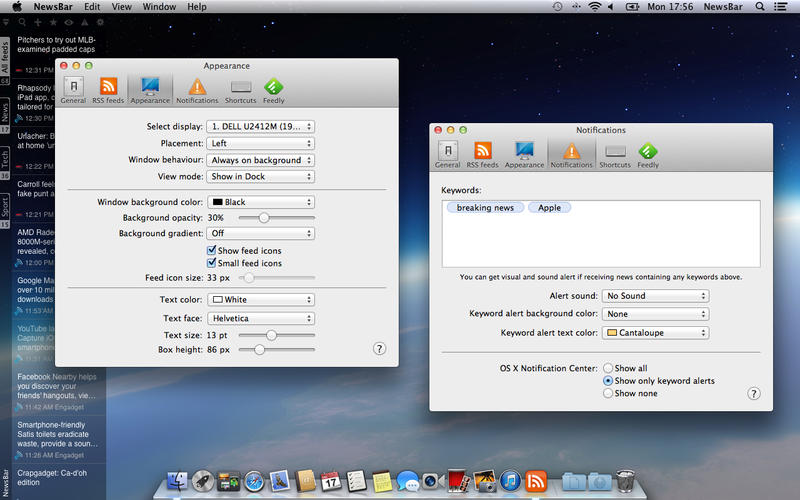
Task: Open Safari from the Dock
Action: pyautogui.click(x=254, y=481)
